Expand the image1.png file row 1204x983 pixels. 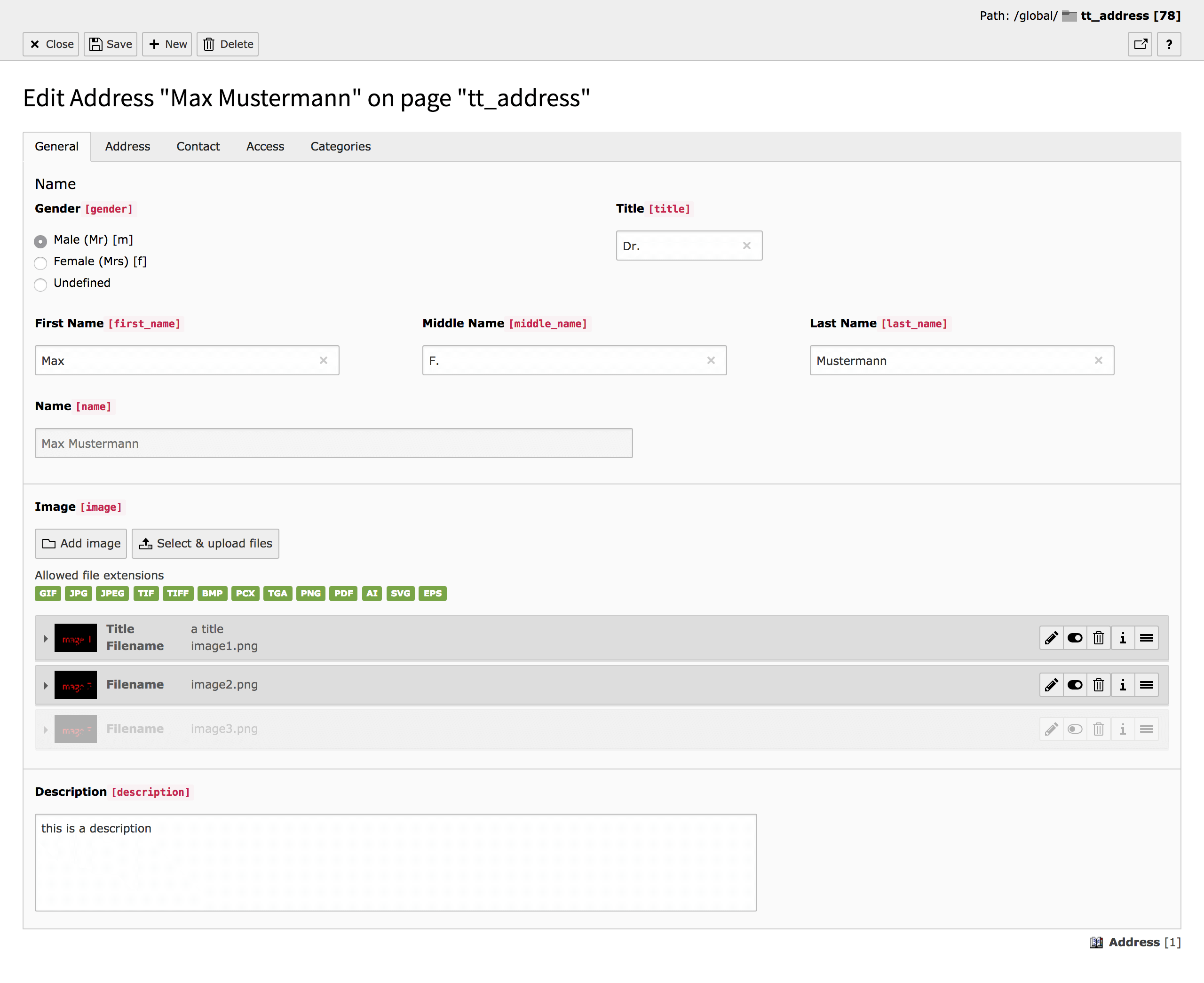point(46,638)
